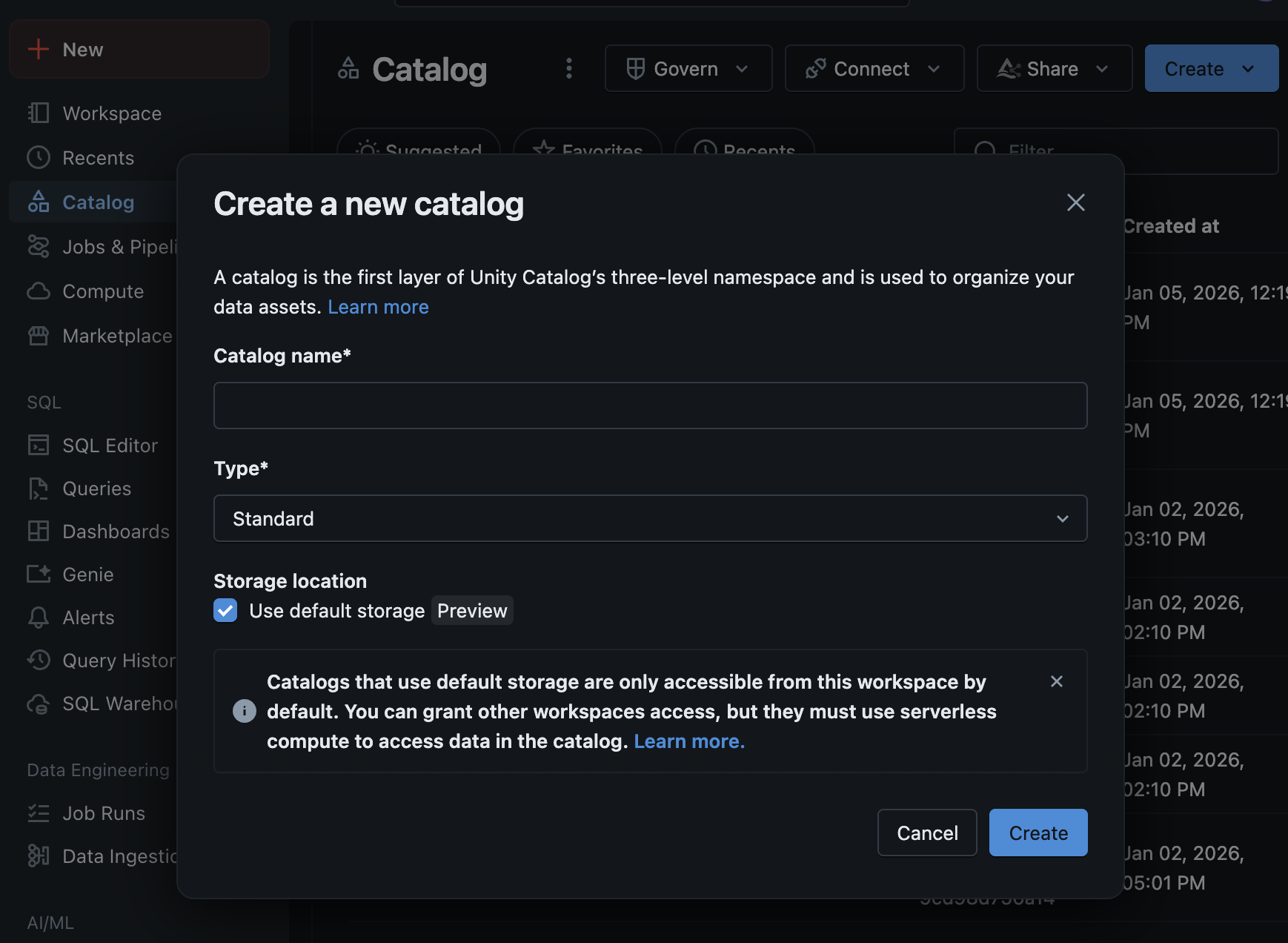Viewport: 1288px width, 943px height.
Task: Click the Job Runs list icon
Action: click(39, 813)
